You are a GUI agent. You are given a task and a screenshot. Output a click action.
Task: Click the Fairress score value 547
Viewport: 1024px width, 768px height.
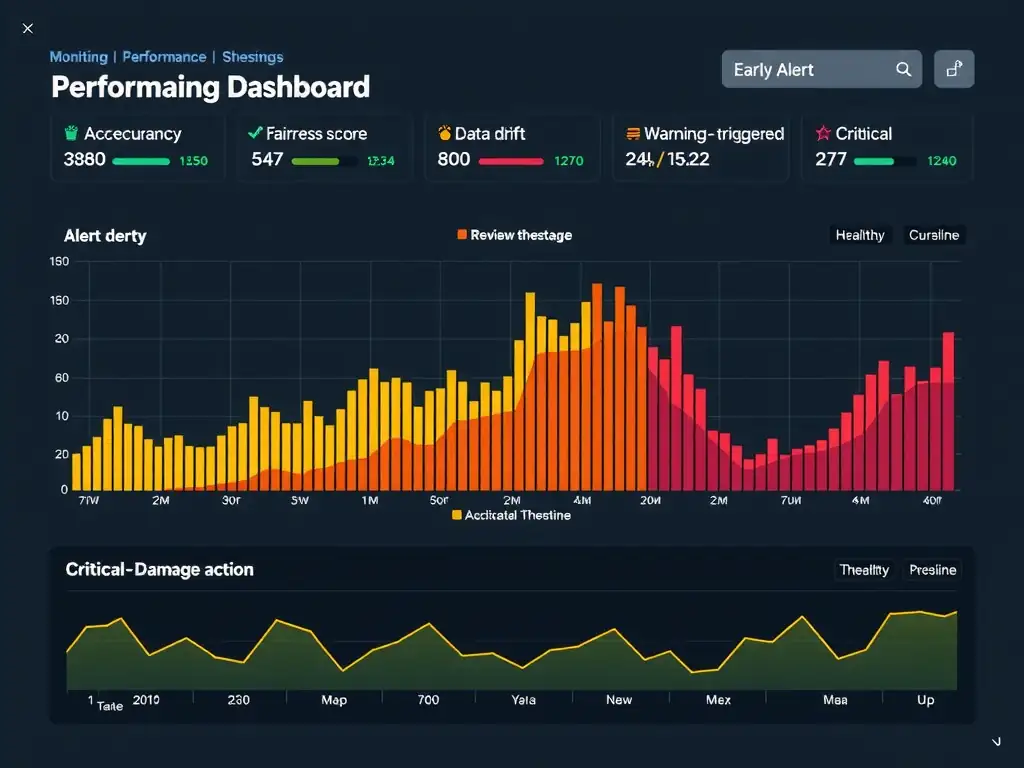[x=267, y=159]
